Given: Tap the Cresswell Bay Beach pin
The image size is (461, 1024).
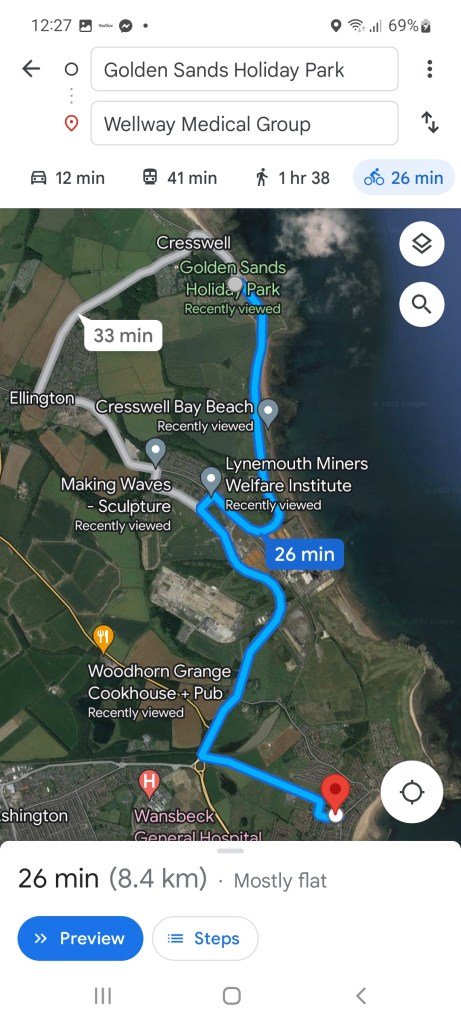Looking at the screenshot, I should [268, 413].
